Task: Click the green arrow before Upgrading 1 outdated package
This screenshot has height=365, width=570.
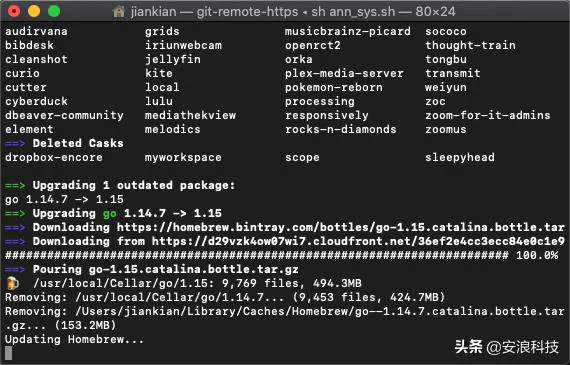Action: pyautogui.click(x=15, y=186)
